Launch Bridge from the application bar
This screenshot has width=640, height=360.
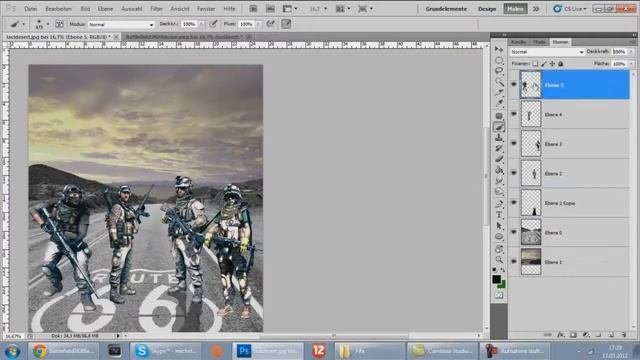[253, 9]
